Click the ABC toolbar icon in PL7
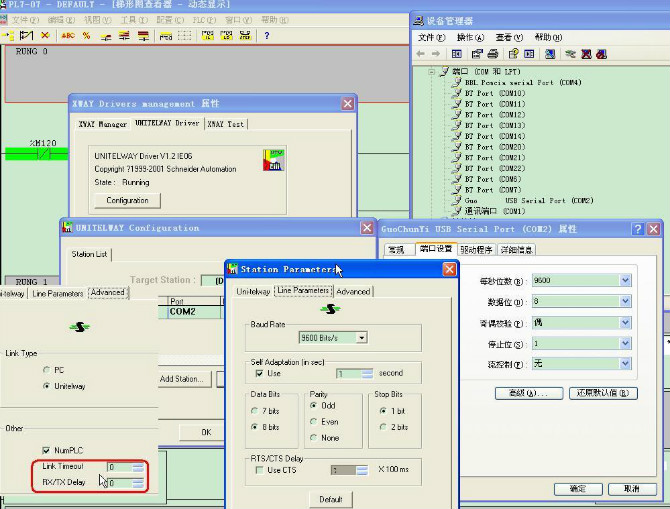Image resolution: width=670 pixels, height=509 pixels. click(68, 36)
